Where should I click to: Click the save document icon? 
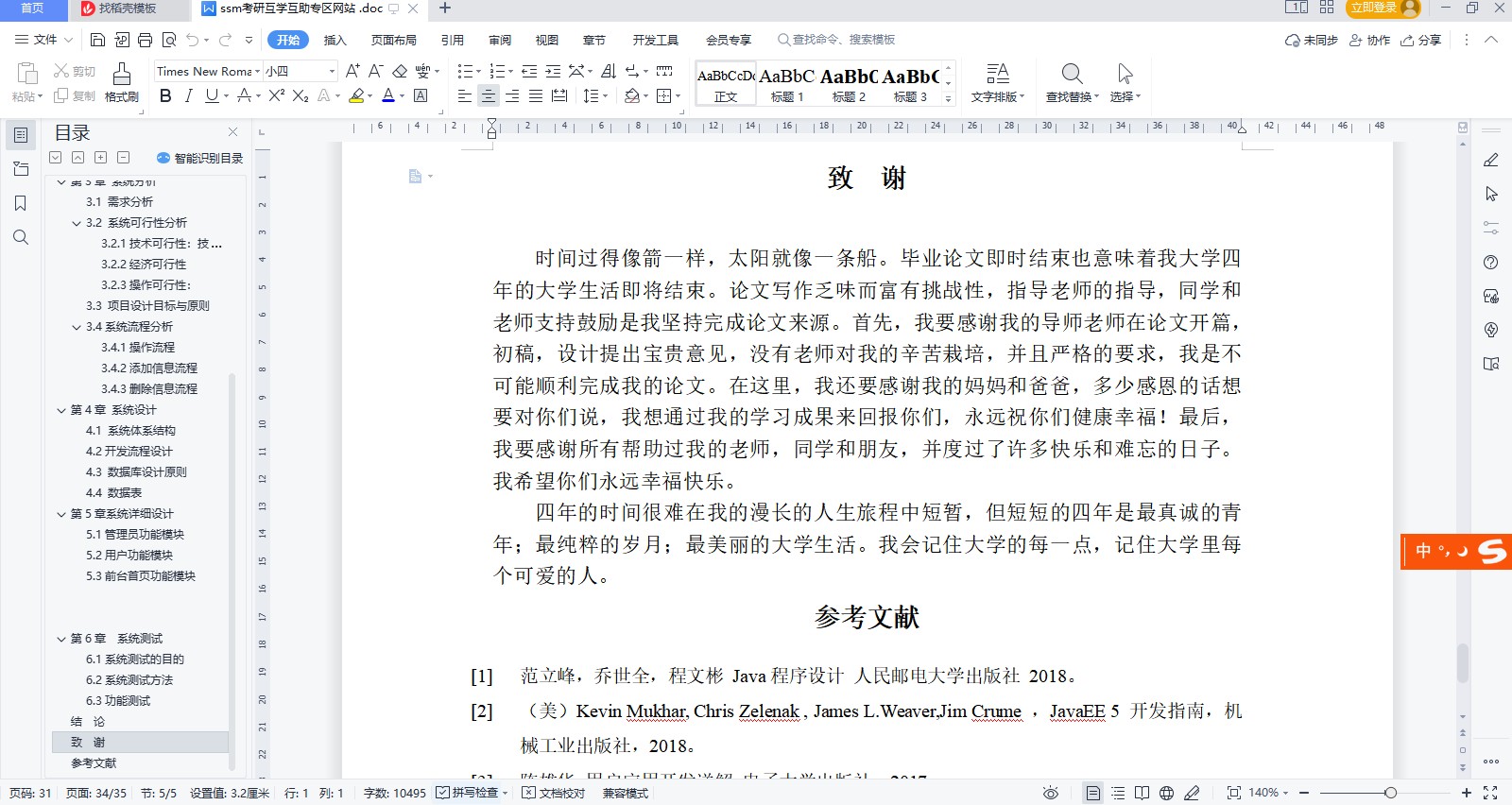point(97,40)
